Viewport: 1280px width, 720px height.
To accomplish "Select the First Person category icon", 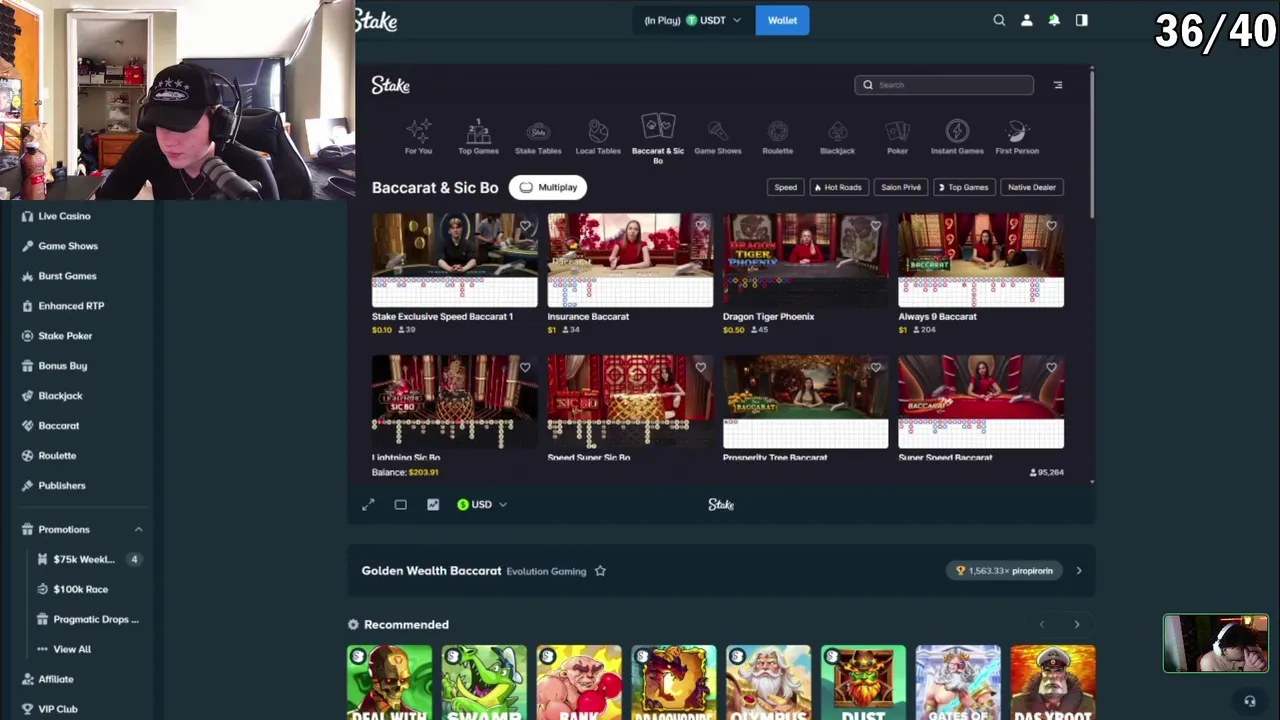I will tap(1017, 136).
